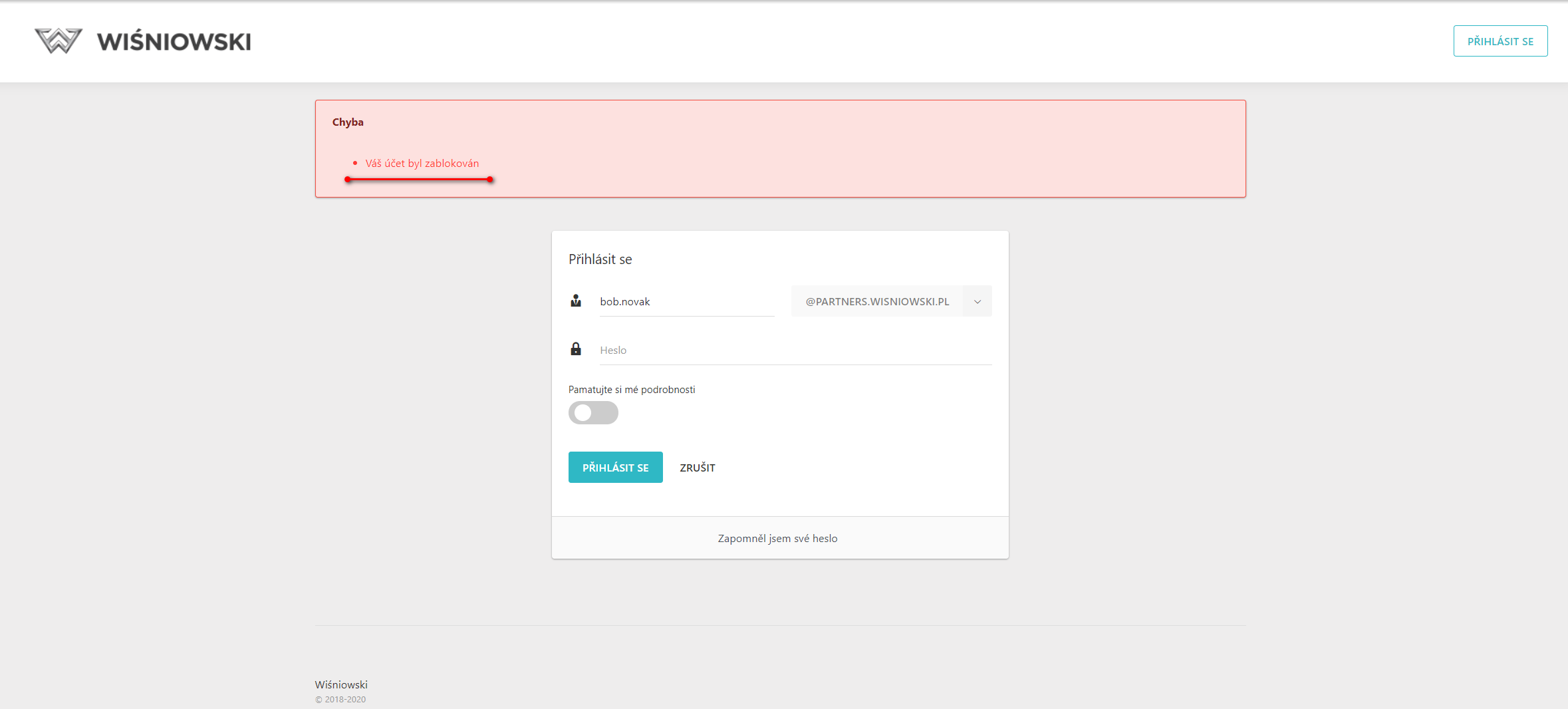The height and width of the screenshot is (709, 1568).
Task: Cancel login with the ZRUŠIT button
Action: pyautogui.click(x=698, y=468)
